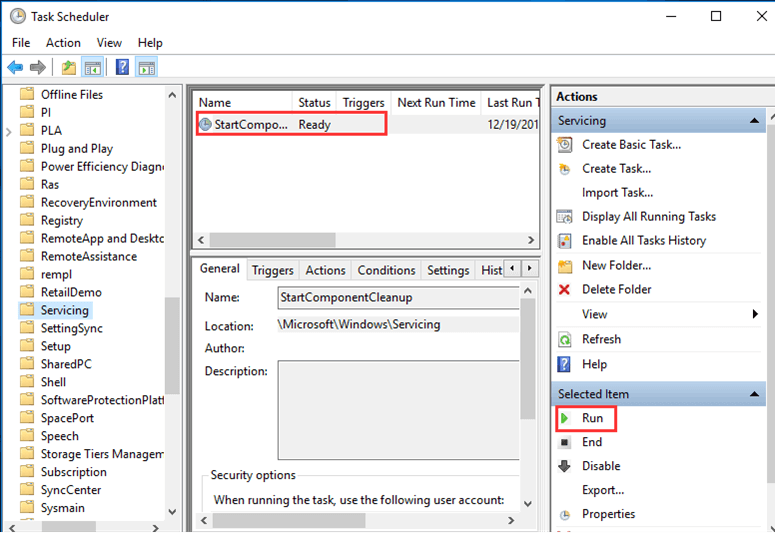Collapse the Selected Item actions section
This screenshot has width=775, height=533.
[x=754, y=394]
